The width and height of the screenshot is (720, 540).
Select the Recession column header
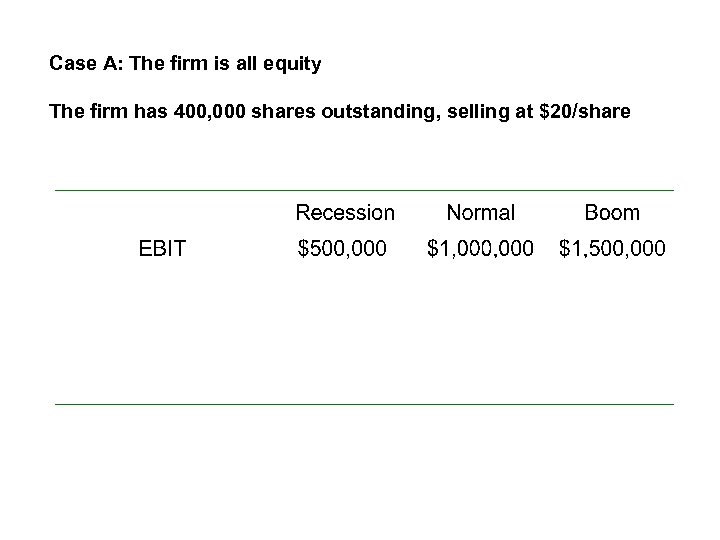[345, 213]
